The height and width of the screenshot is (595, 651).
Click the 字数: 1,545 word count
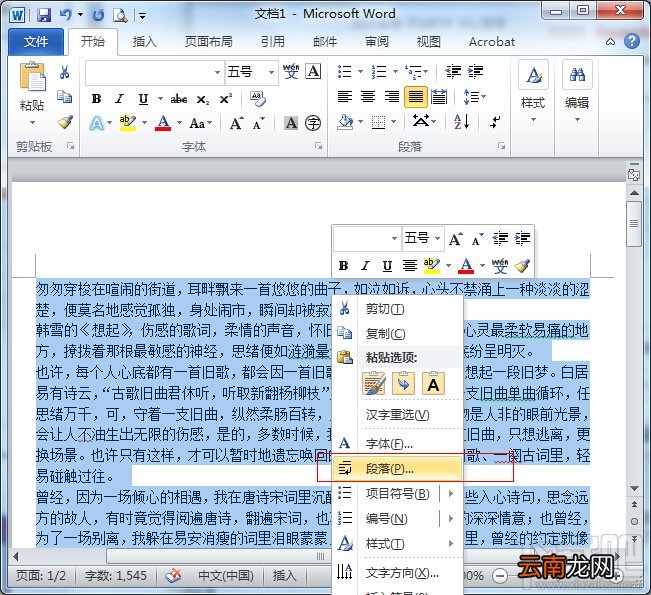(x=115, y=575)
